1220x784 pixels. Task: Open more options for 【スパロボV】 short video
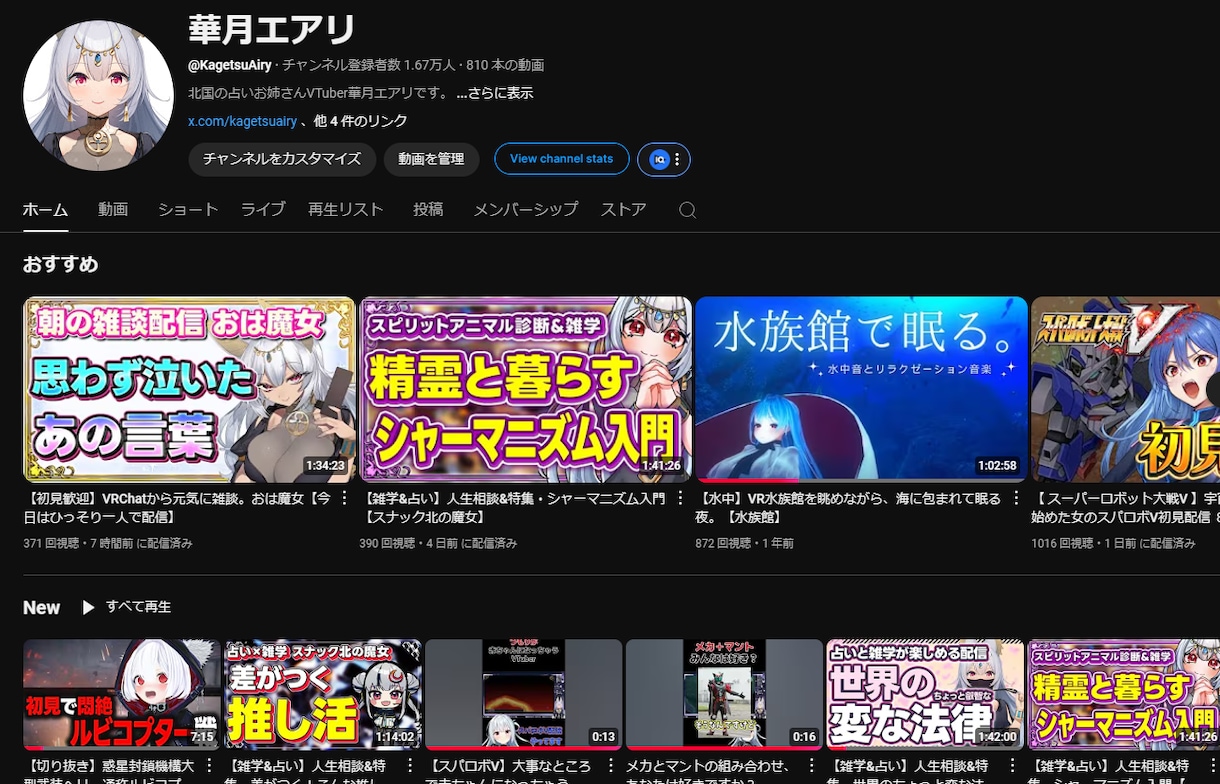612,768
